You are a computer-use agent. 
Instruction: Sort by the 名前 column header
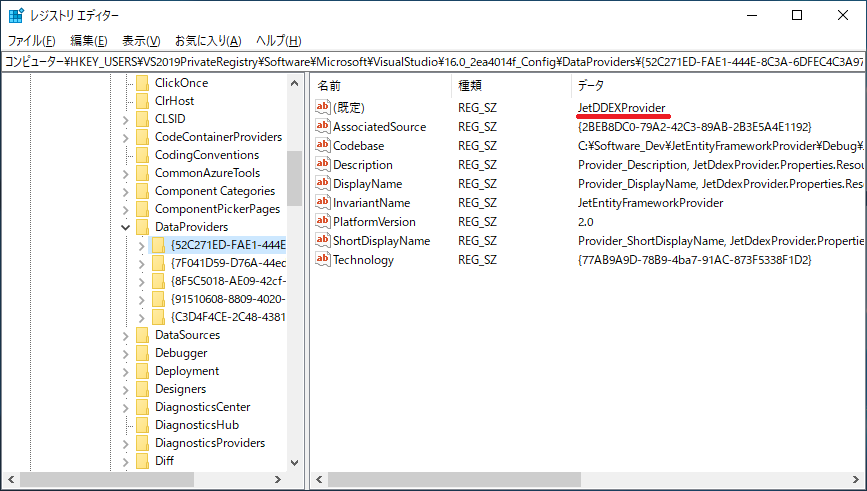coord(381,85)
